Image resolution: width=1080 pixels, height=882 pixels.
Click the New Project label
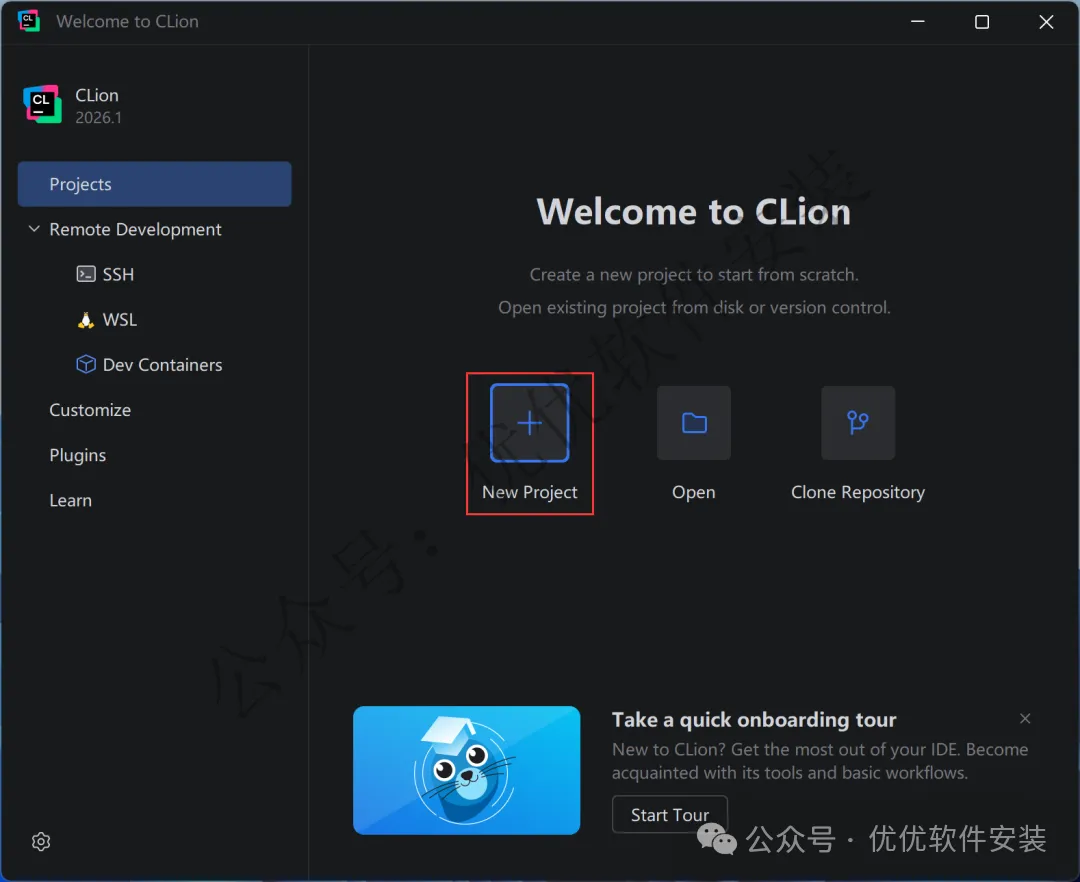click(529, 492)
